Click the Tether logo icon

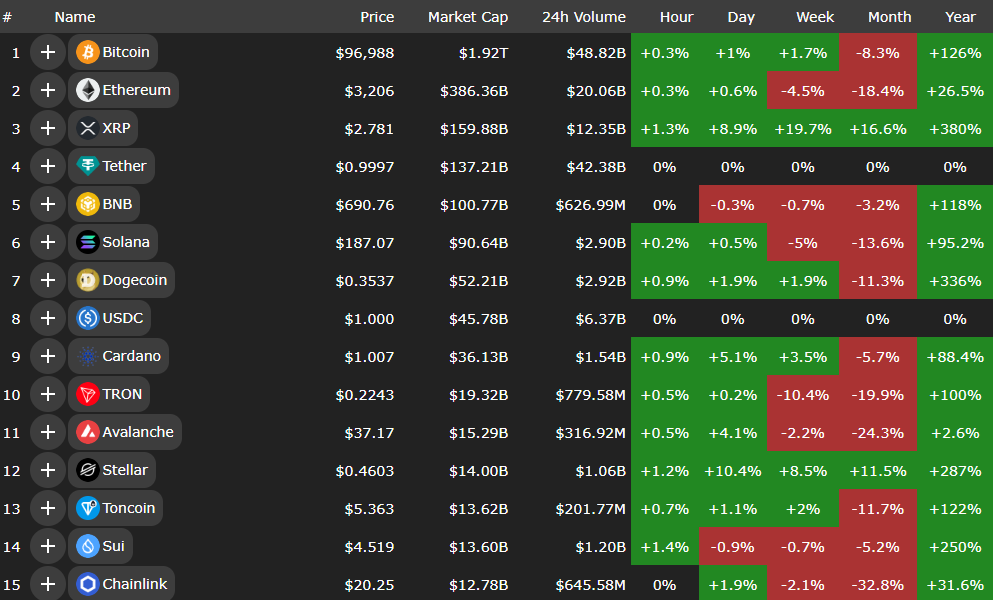pos(87,166)
